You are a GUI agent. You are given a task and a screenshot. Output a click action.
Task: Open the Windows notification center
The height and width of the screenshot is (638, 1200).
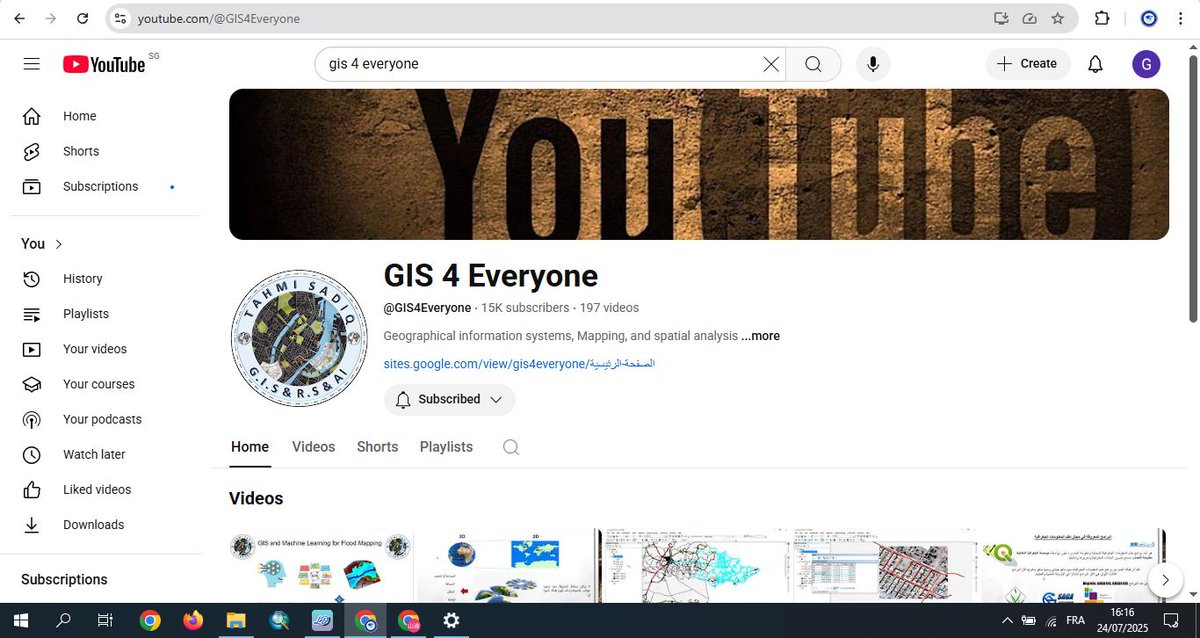pyautogui.click(x=1171, y=620)
